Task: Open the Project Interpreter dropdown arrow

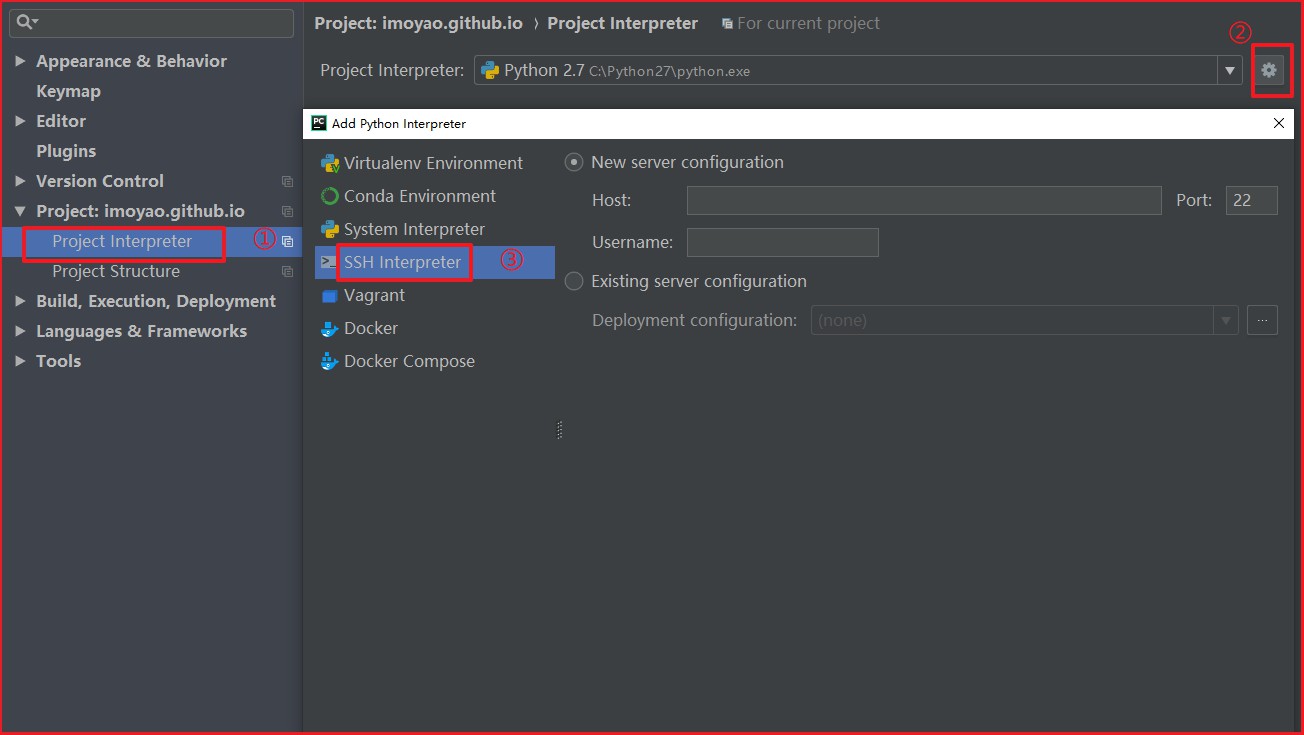Action: (1229, 71)
